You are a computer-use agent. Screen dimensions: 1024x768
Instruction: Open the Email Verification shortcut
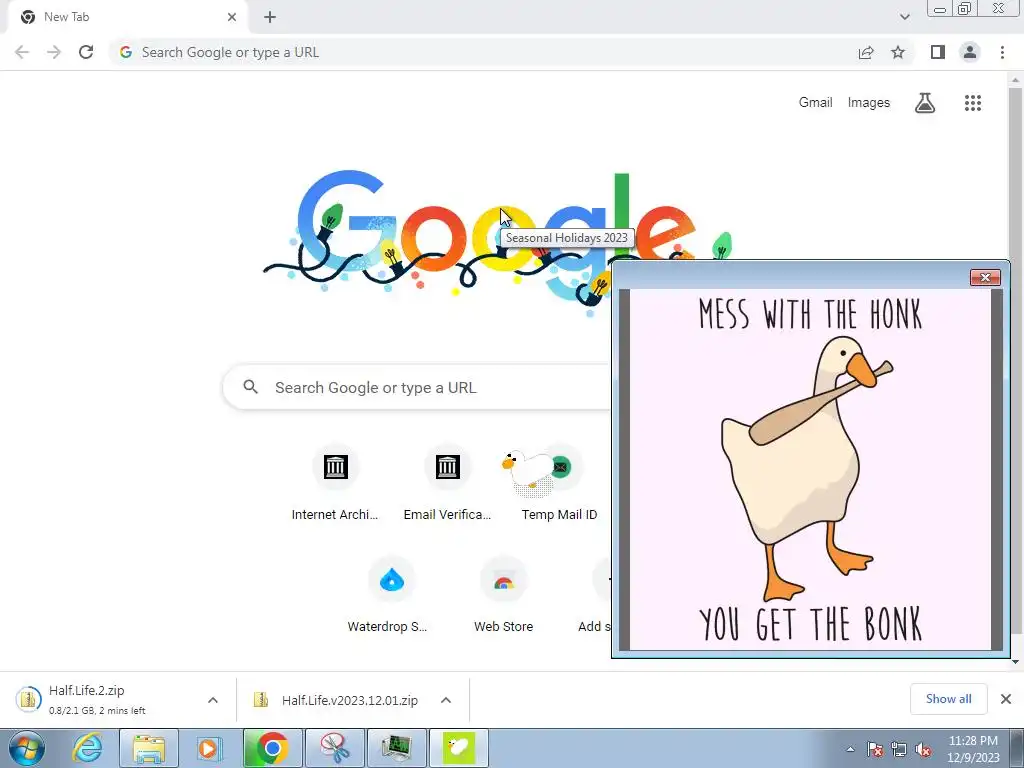(x=447, y=483)
